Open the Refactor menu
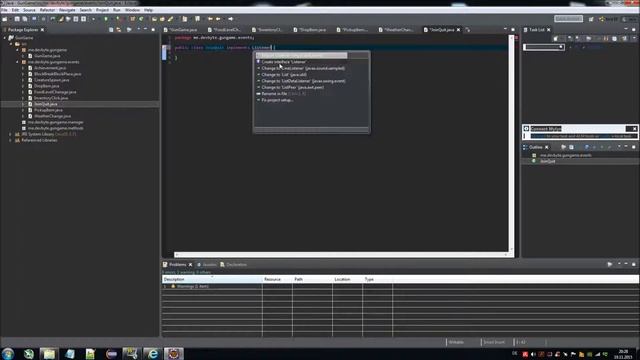Viewport: 640px width, 360px height. (47, 10)
